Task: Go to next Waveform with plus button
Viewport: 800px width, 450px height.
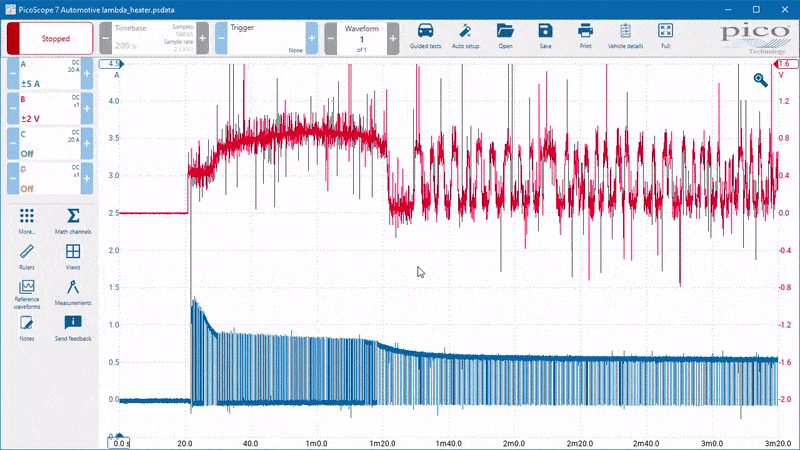Action: (393, 38)
